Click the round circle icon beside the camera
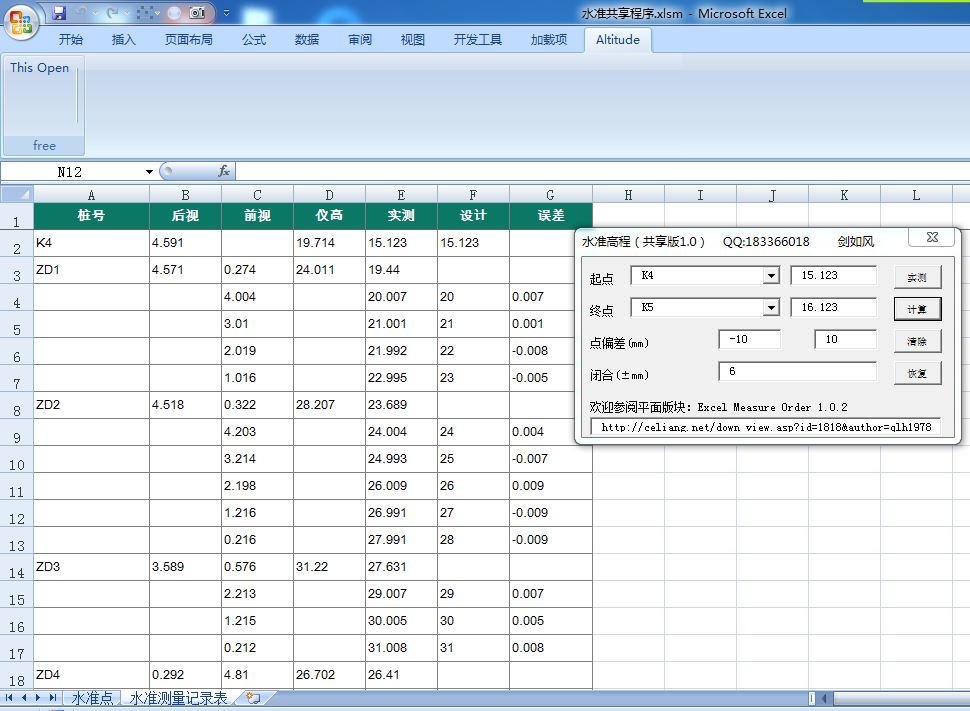Screen dimensions: 970x711 [174, 12]
